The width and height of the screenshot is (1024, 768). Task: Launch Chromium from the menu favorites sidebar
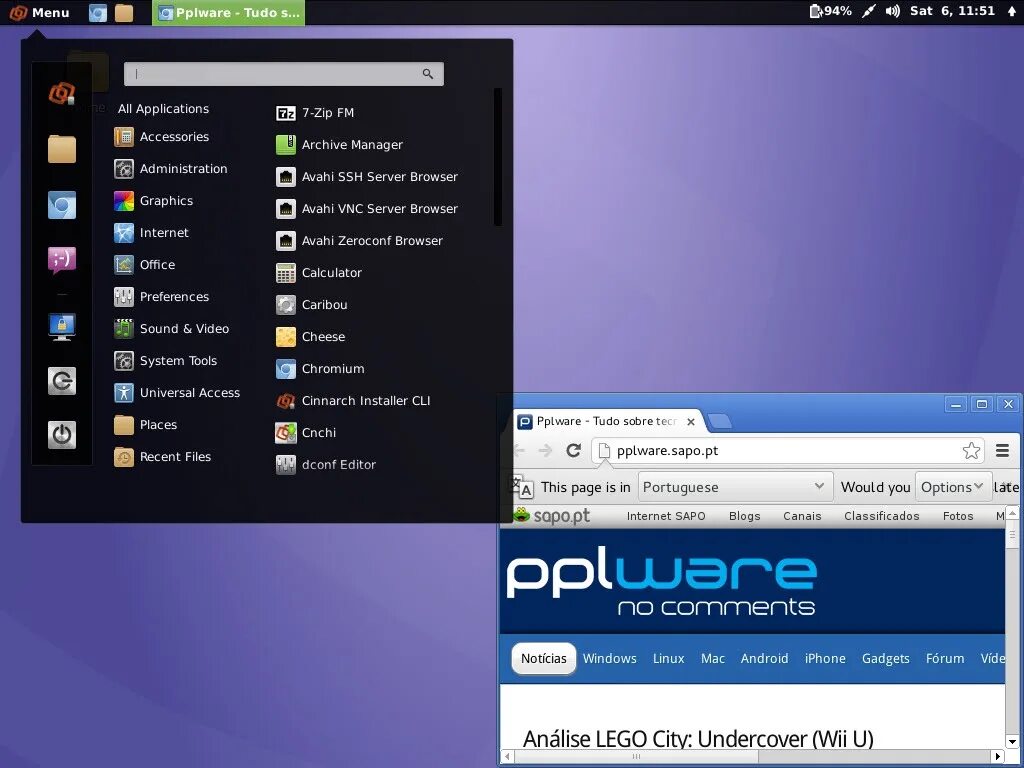[62, 205]
